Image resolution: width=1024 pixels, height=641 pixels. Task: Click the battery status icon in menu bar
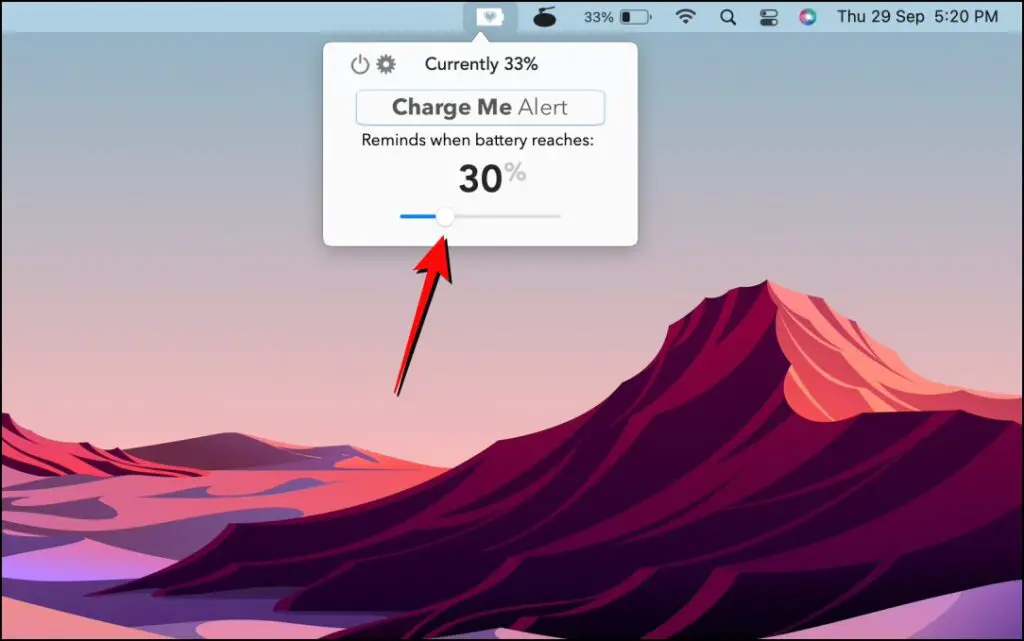(x=635, y=17)
